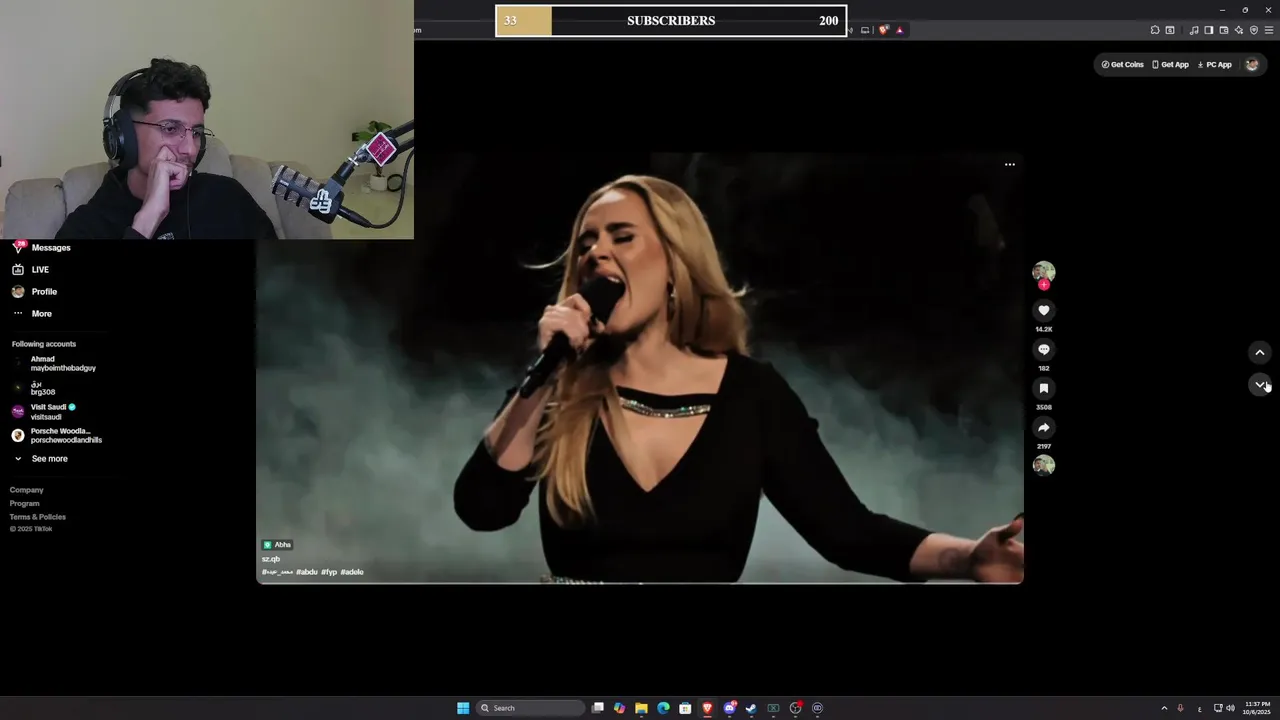Viewport: 1280px width, 720px height.
Task: Follow the creator with the red plus badge
Action: point(1043,285)
